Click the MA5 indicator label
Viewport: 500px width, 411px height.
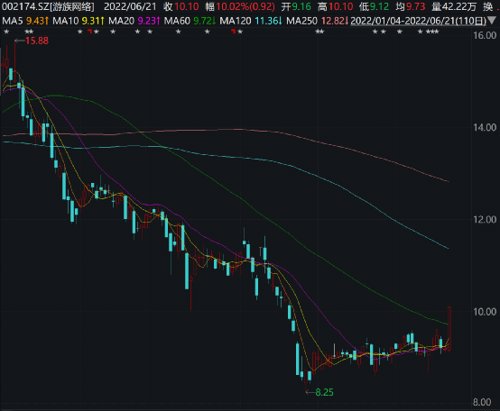click(12, 21)
